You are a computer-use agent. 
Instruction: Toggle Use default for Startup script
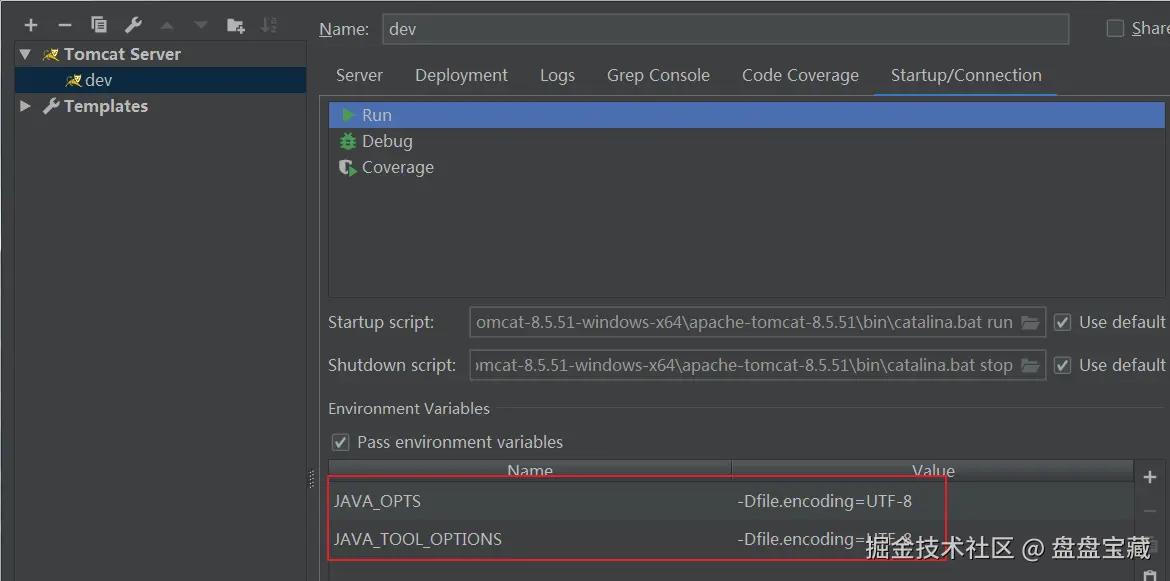[1063, 323]
